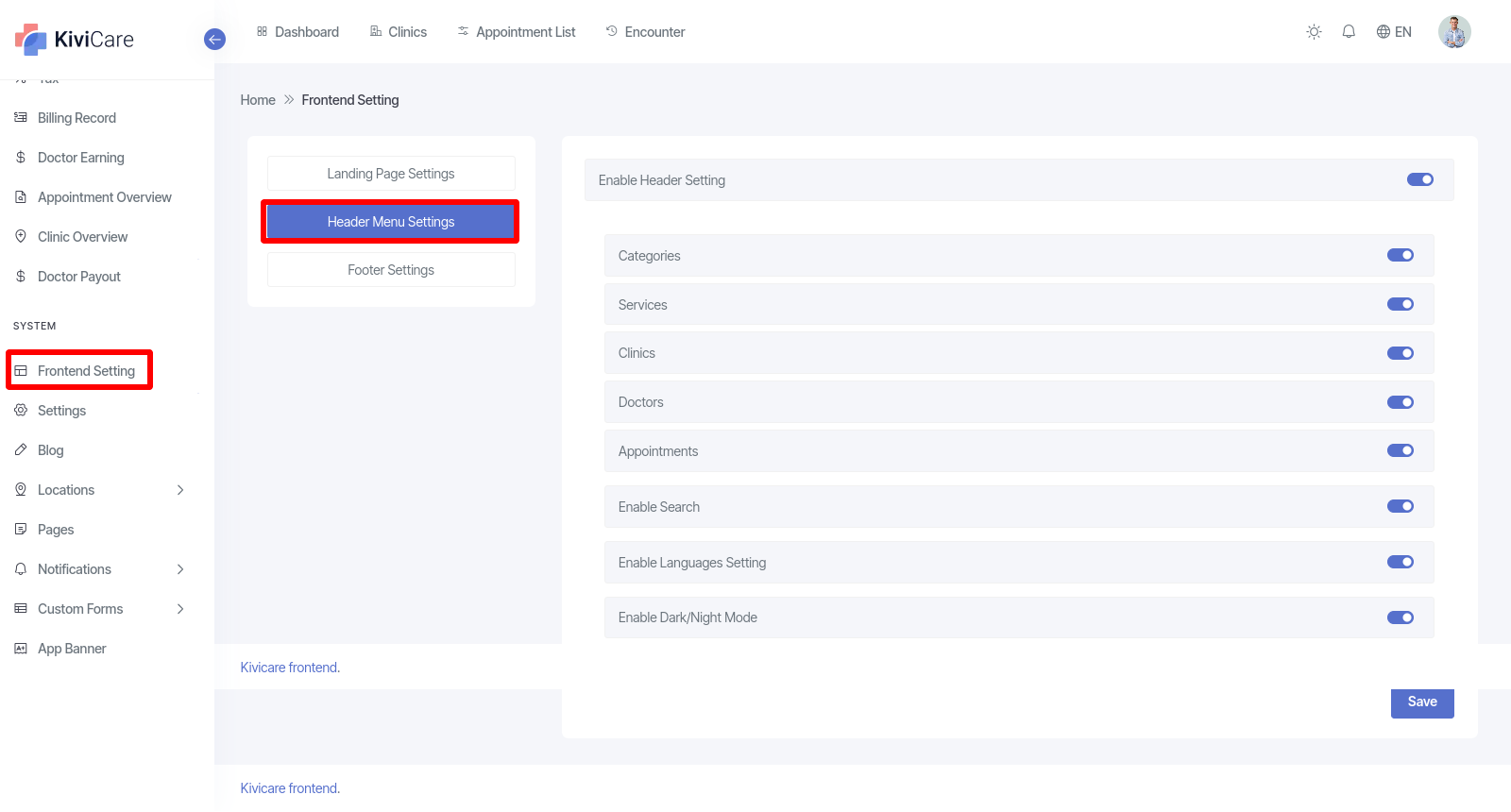Screen dimensions: 1511x812
Task: Switch theme using the sun icon
Action: pyautogui.click(x=1314, y=32)
